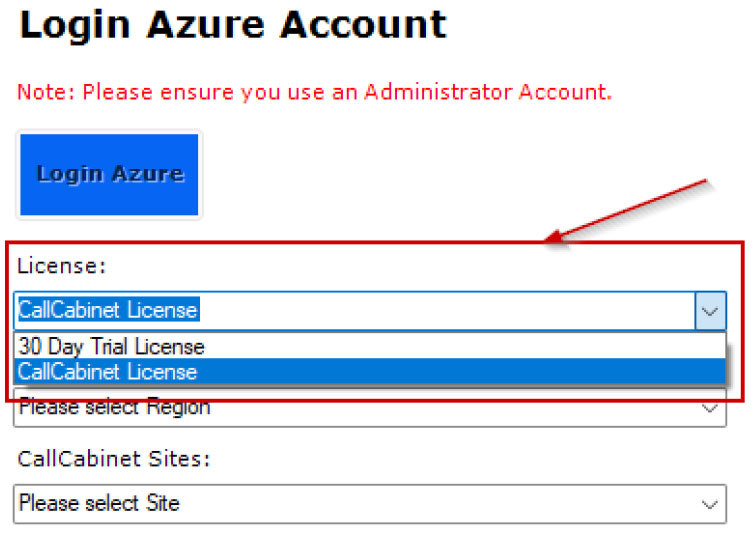The image size is (756, 536).
Task: Expand the Please select Region chevron
Action: (x=710, y=409)
